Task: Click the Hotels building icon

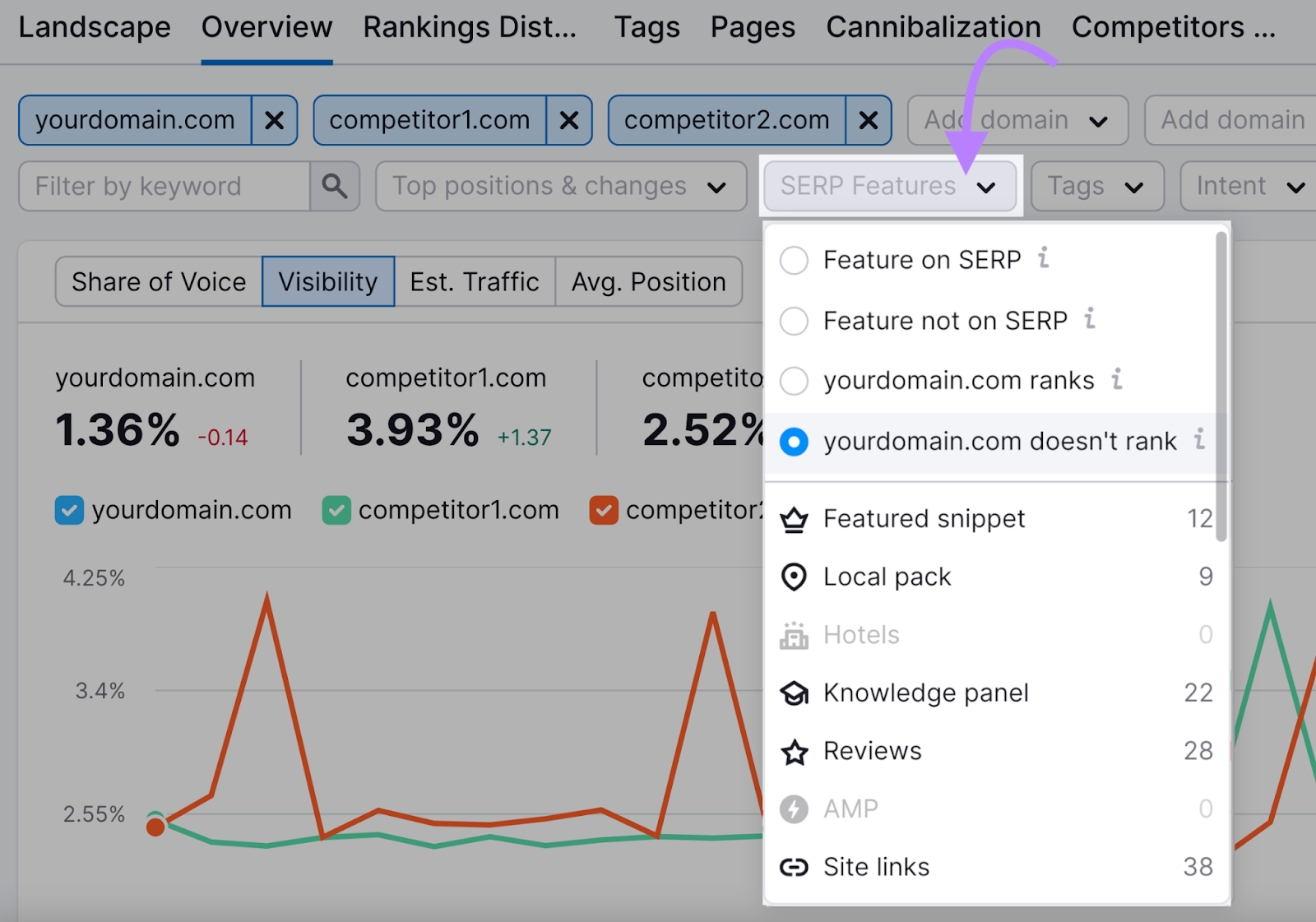Action: [795, 634]
